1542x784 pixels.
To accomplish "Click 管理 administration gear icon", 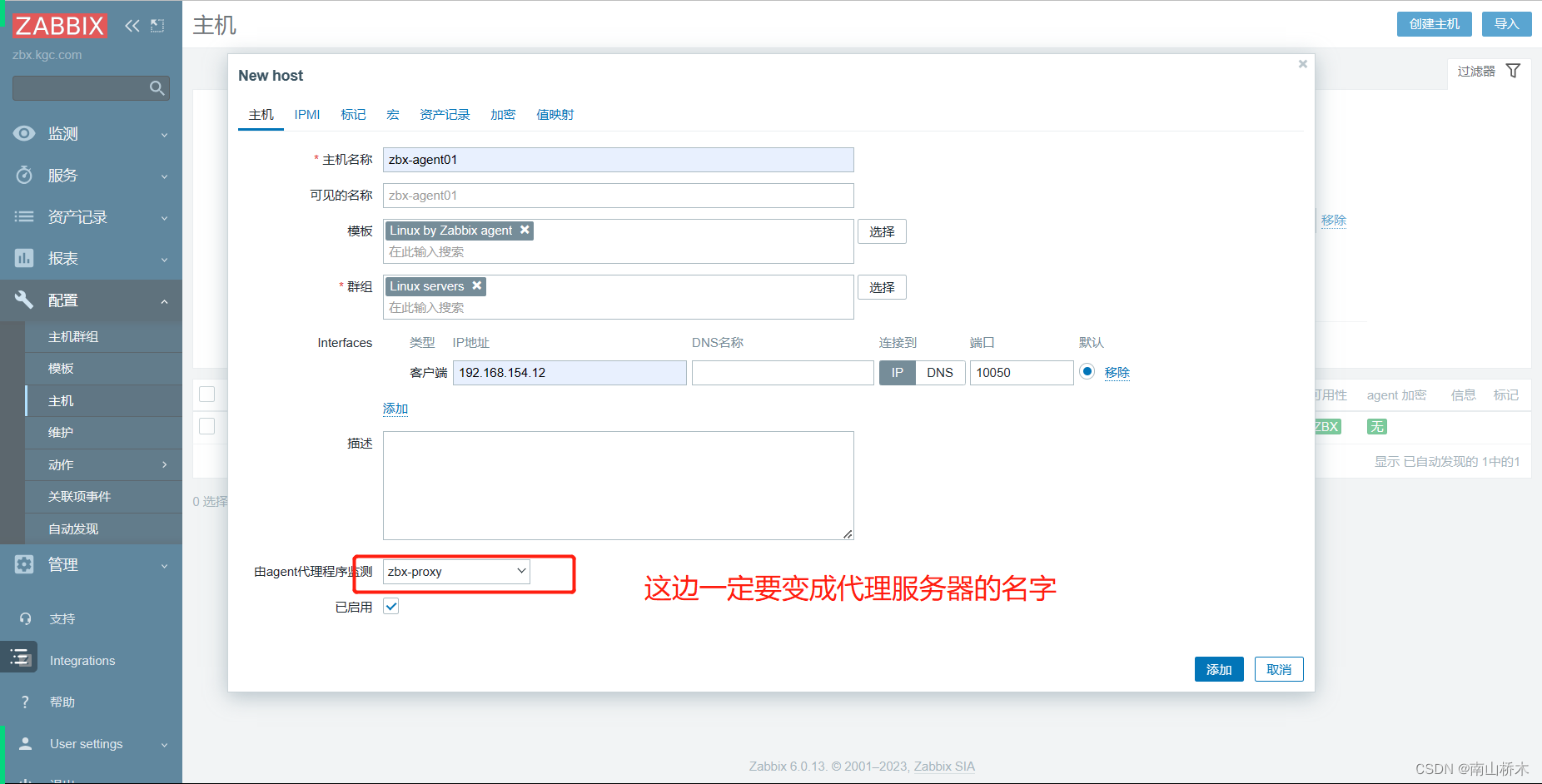I will (x=24, y=564).
